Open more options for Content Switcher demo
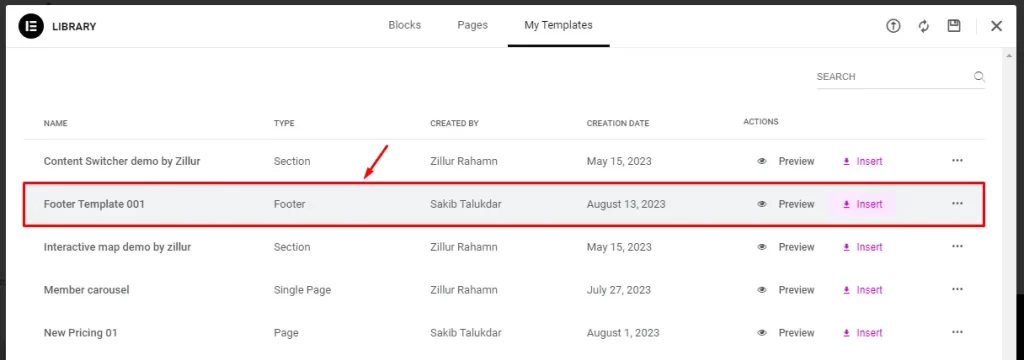Viewport: 1024px width, 360px height. click(957, 161)
